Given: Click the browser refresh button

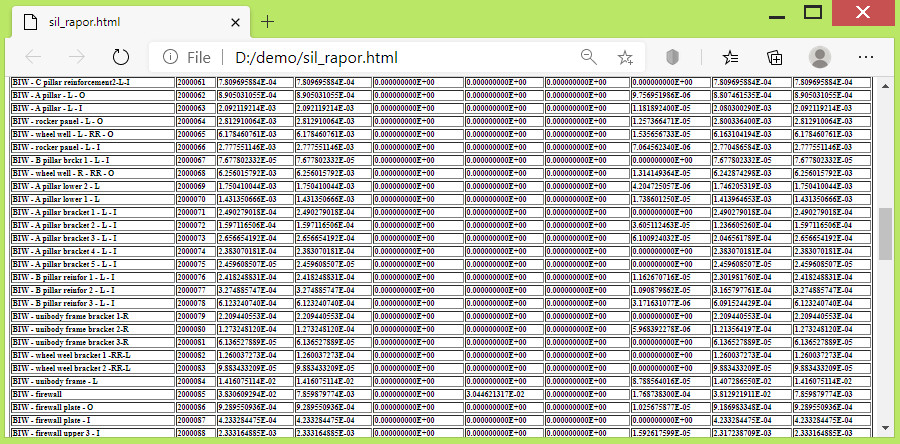Looking at the screenshot, I should 121,57.
